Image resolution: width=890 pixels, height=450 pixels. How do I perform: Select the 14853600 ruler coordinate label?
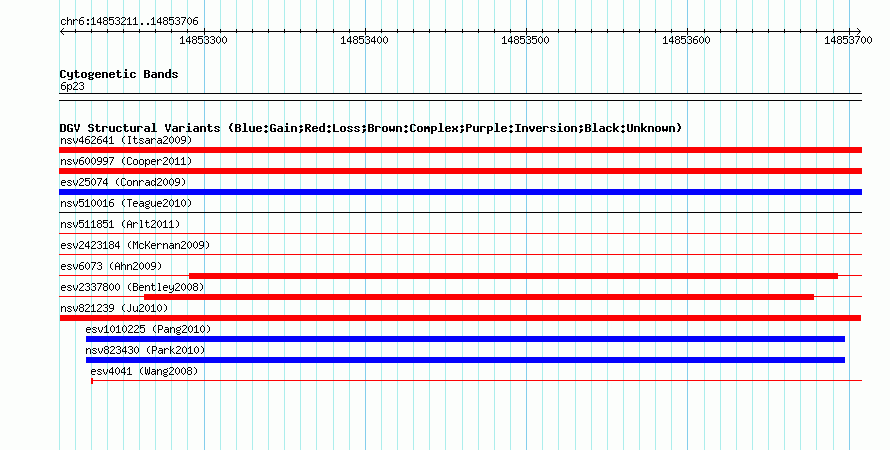click(x=686, y=40)
